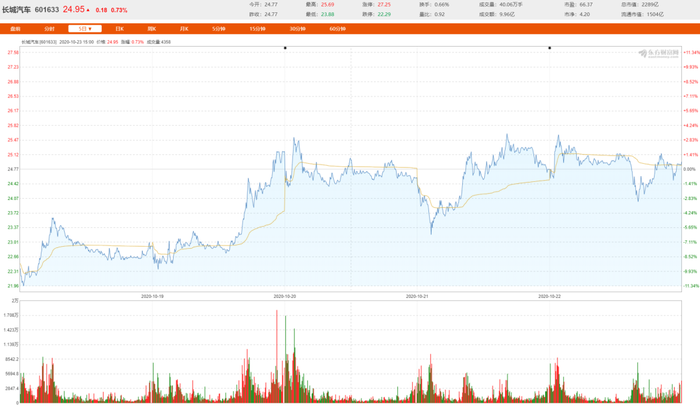Screen dimensions: 700x406
Task: Click the 成交量 value 40.06万手
Action: click(x=511, y=4)
